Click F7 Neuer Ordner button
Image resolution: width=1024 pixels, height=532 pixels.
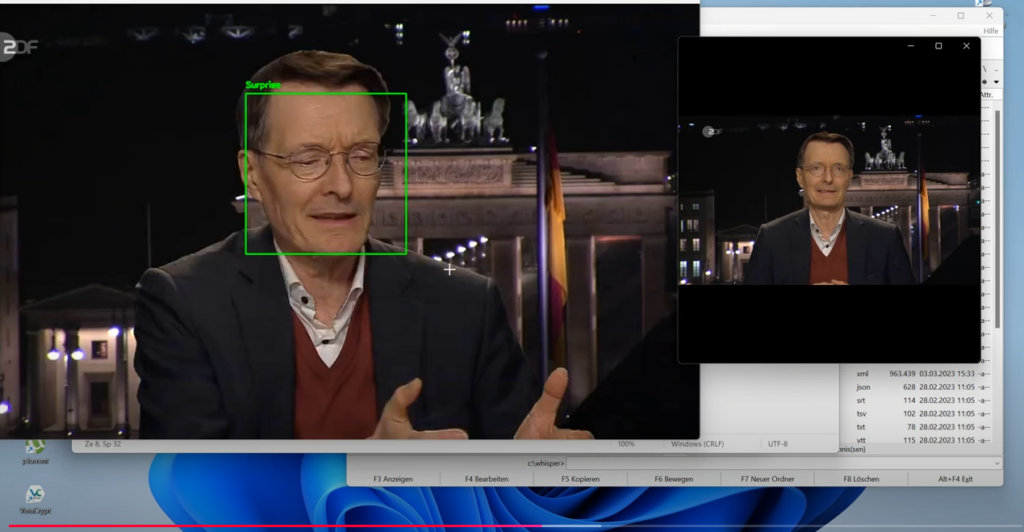tap(767, 479)
